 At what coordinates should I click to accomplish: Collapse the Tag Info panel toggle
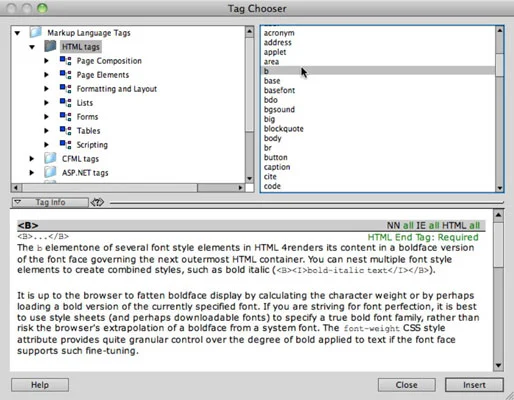(x=50, y=202)
